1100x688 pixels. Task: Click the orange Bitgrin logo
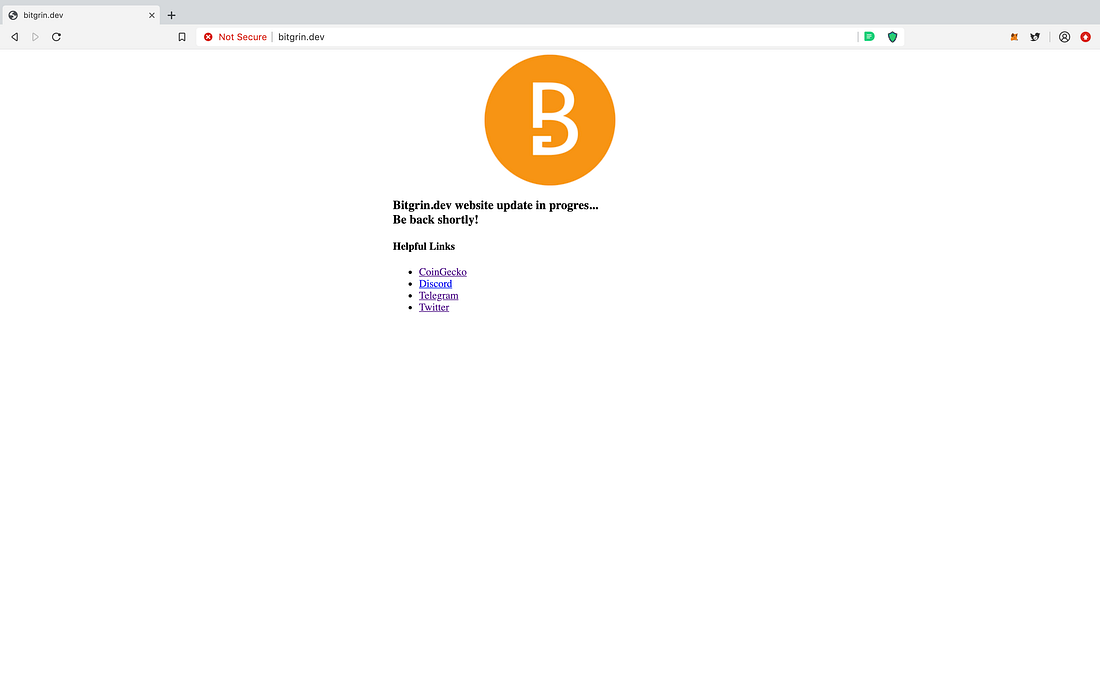click(550, 120)
